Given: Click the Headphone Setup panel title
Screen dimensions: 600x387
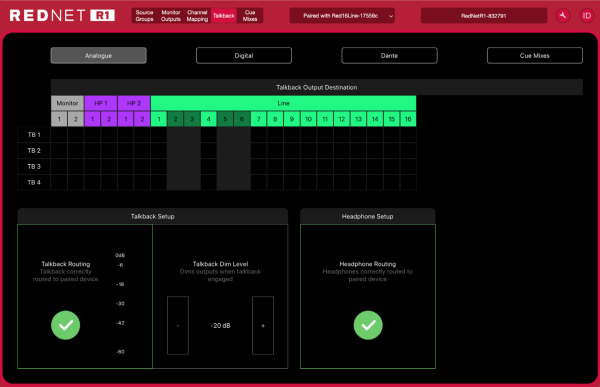Looking at the screenshot, I should tap(368, 216).
